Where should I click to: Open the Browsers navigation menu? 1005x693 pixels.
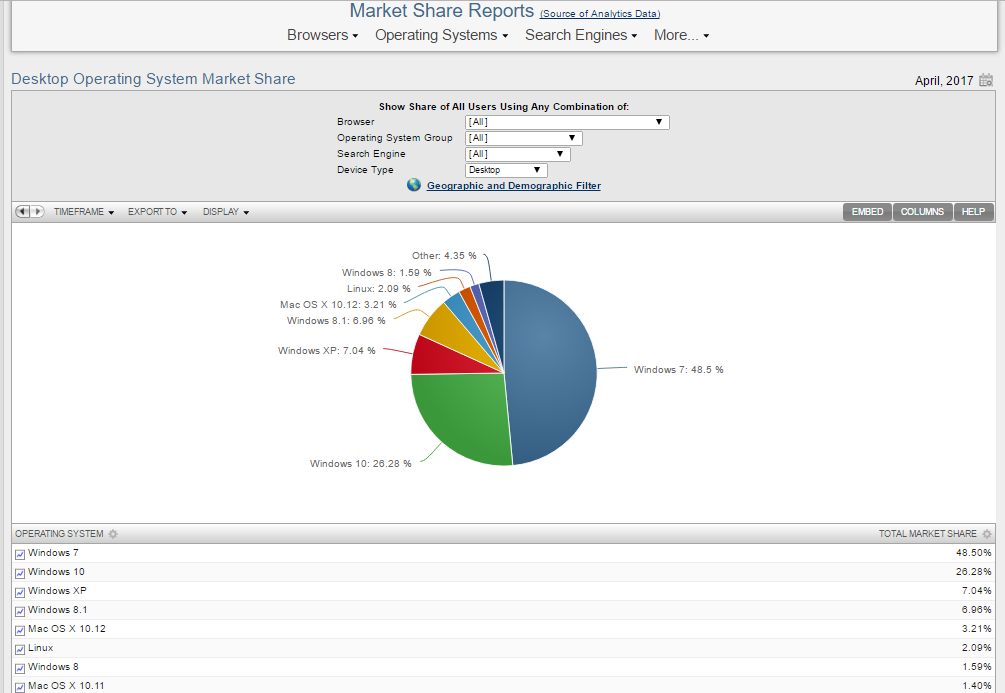click(x=322, y=35)
